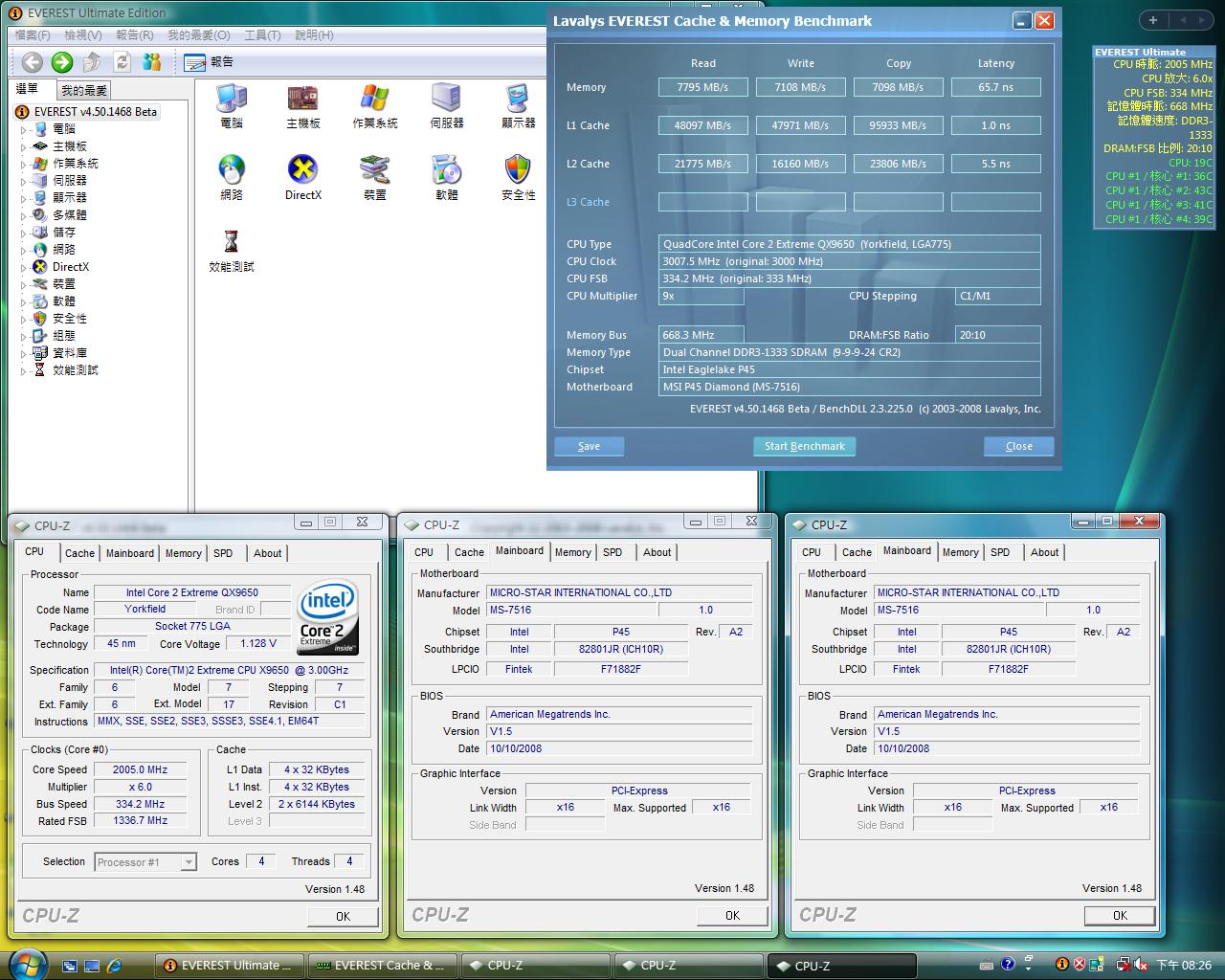This screenshot has height=980, width=1225.
Task: Click the help question mark tray icon
Action: pos(1008,965)
